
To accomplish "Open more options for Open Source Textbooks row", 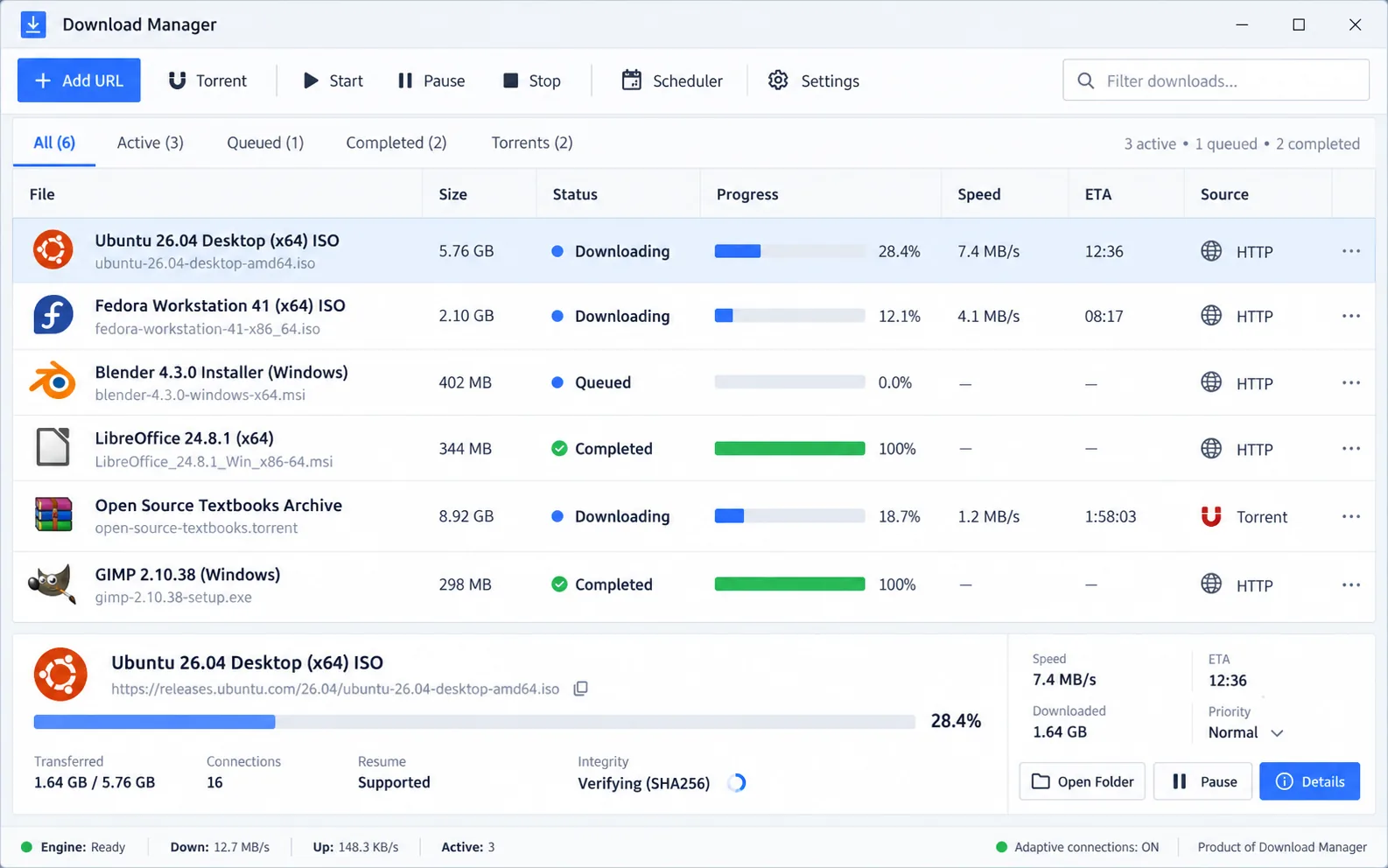I will coord(1351,516).
